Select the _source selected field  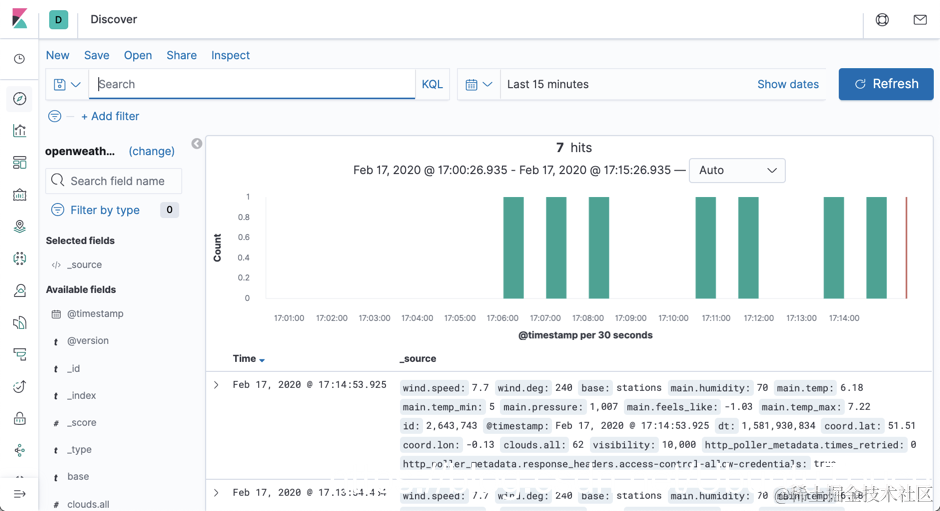point(84,264)
